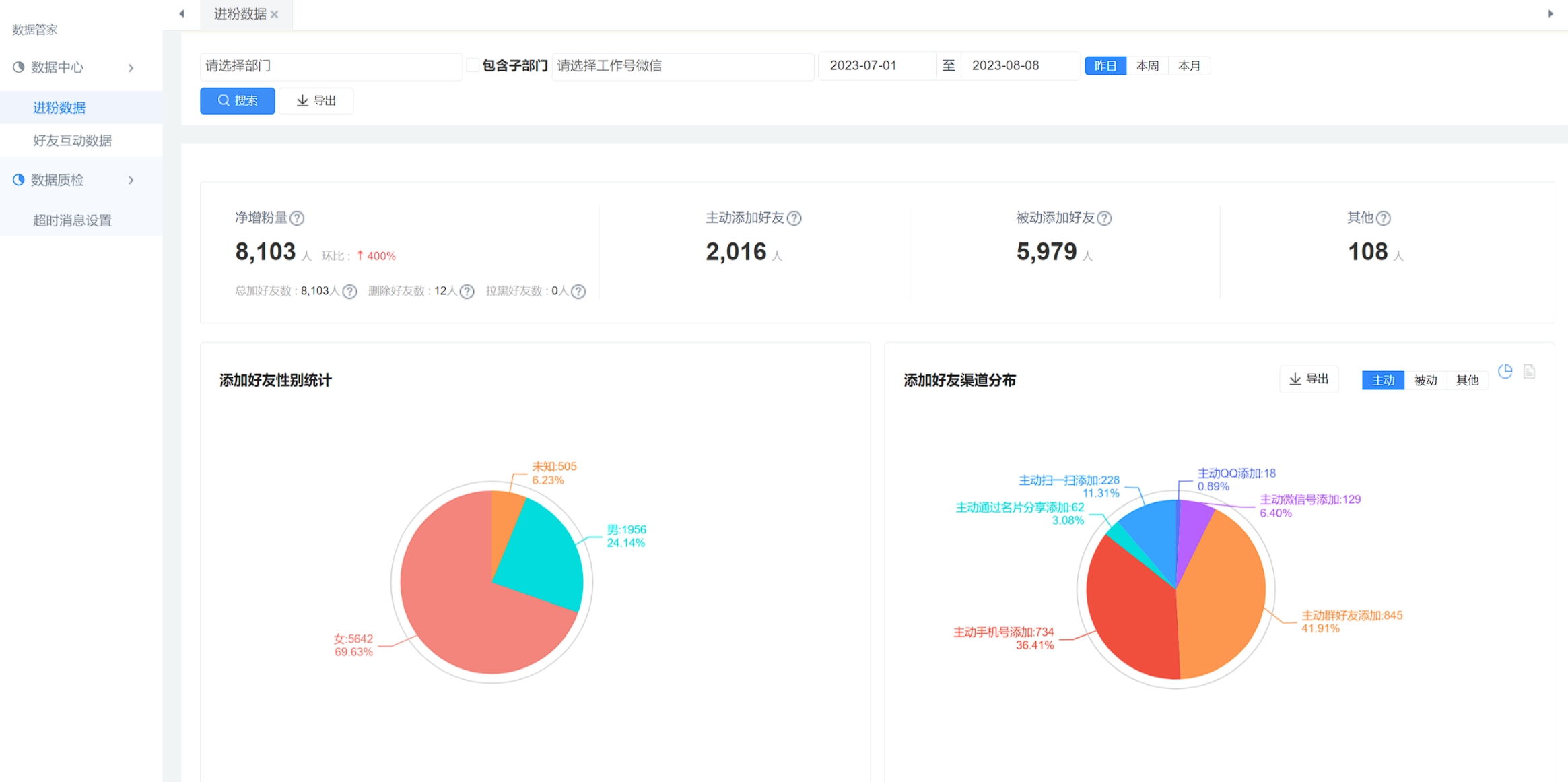The width and height of the screenshot is (1568, 782).
Task: Click the blue 搜索 button
Action: click(238, 101)
